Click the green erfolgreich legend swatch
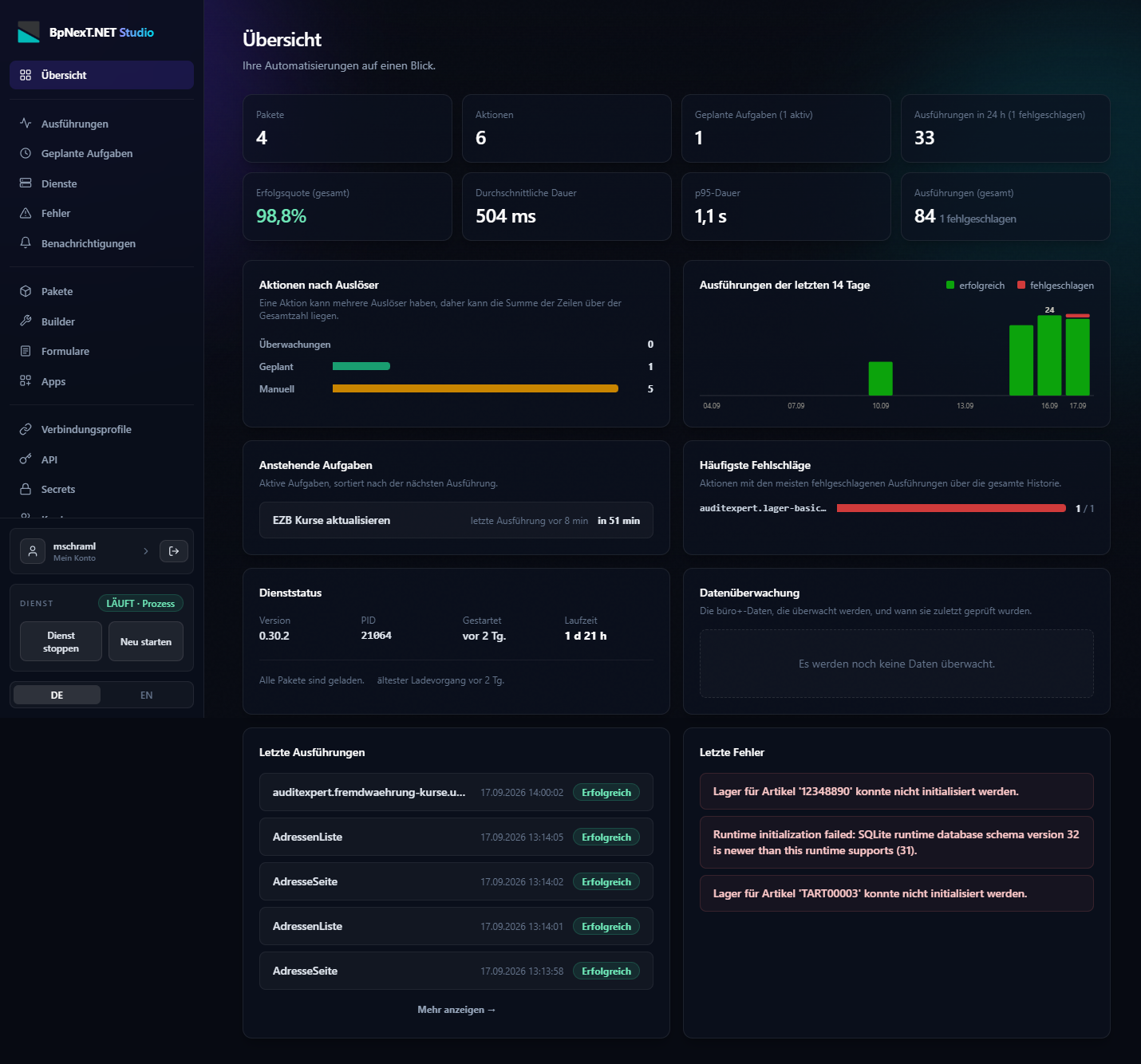The width and height of the screenshot is (1141, 1064). click(950, 285)
